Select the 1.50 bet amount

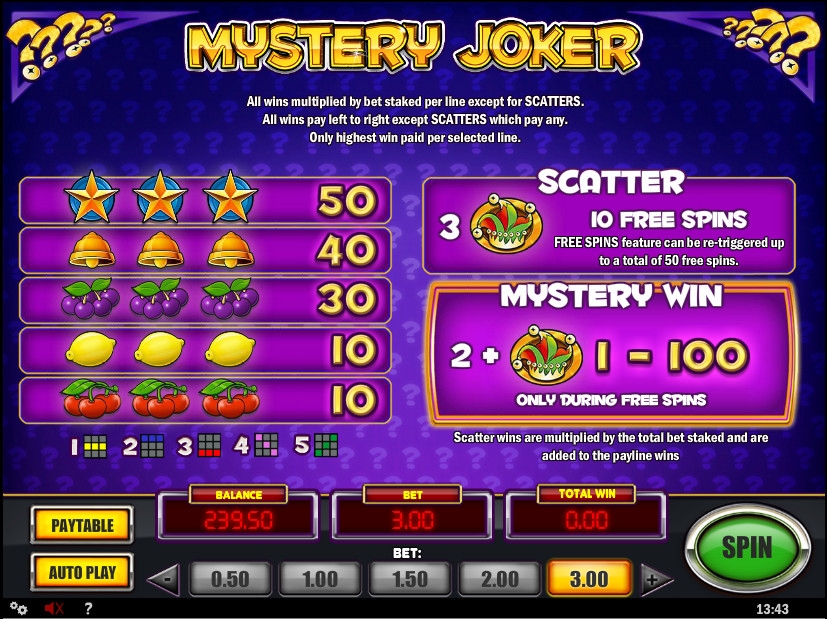(410, 579)
